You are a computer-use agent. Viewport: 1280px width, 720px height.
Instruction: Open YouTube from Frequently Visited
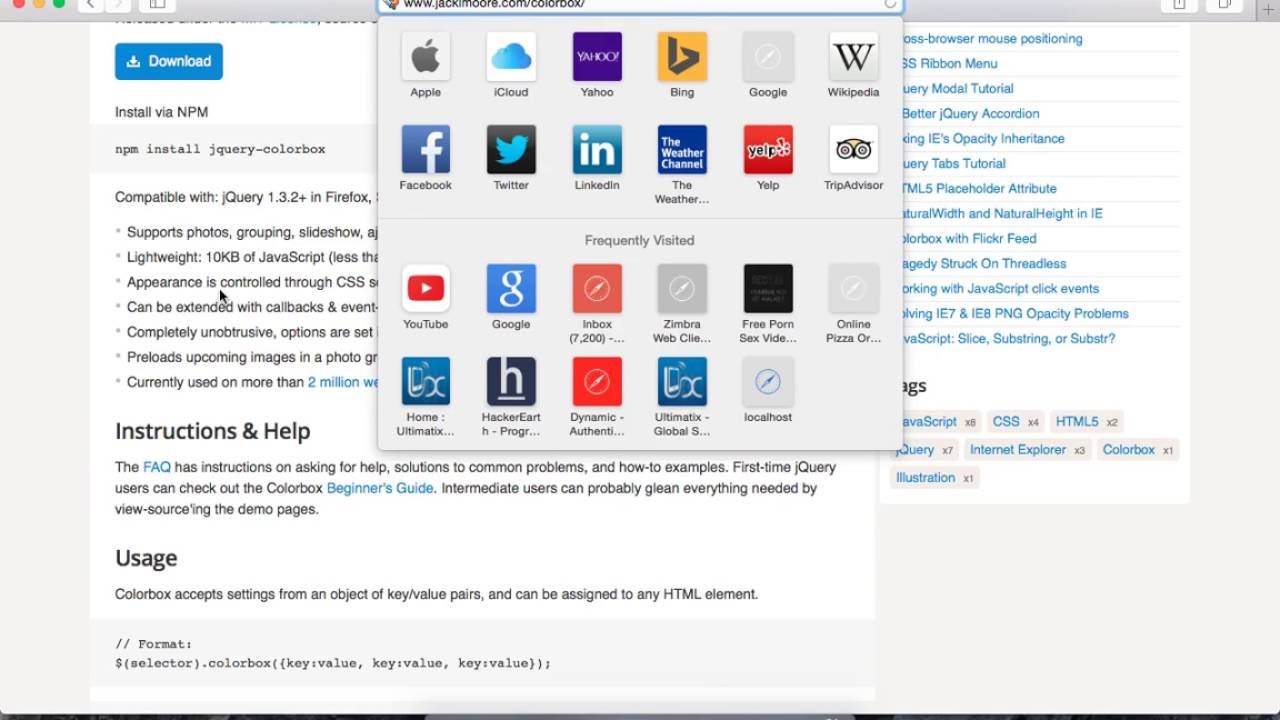[425, 289]
